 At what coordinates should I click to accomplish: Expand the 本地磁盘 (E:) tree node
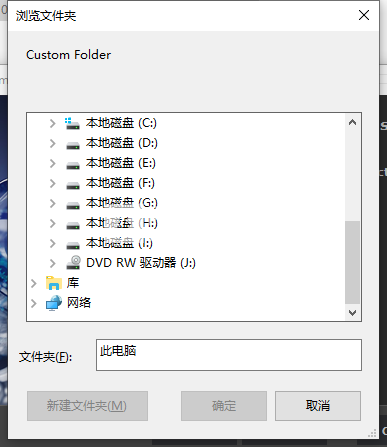[x=53, y=163]
